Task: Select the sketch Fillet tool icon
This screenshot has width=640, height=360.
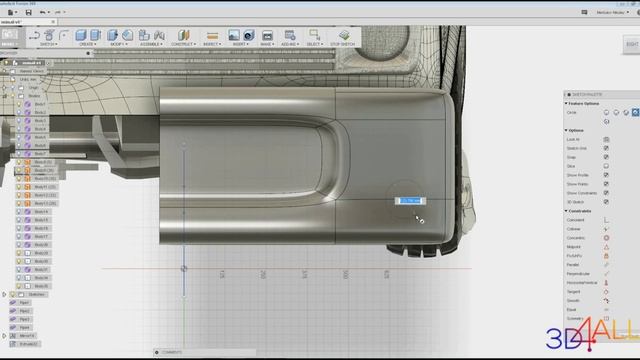Action: [x=64, y=35]
